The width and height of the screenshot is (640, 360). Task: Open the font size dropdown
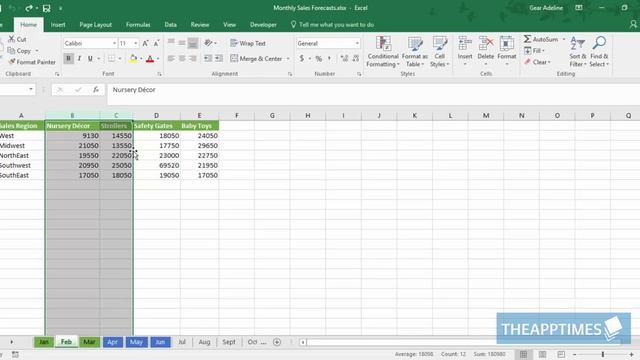pyautogui.click(x=136, y=43)
